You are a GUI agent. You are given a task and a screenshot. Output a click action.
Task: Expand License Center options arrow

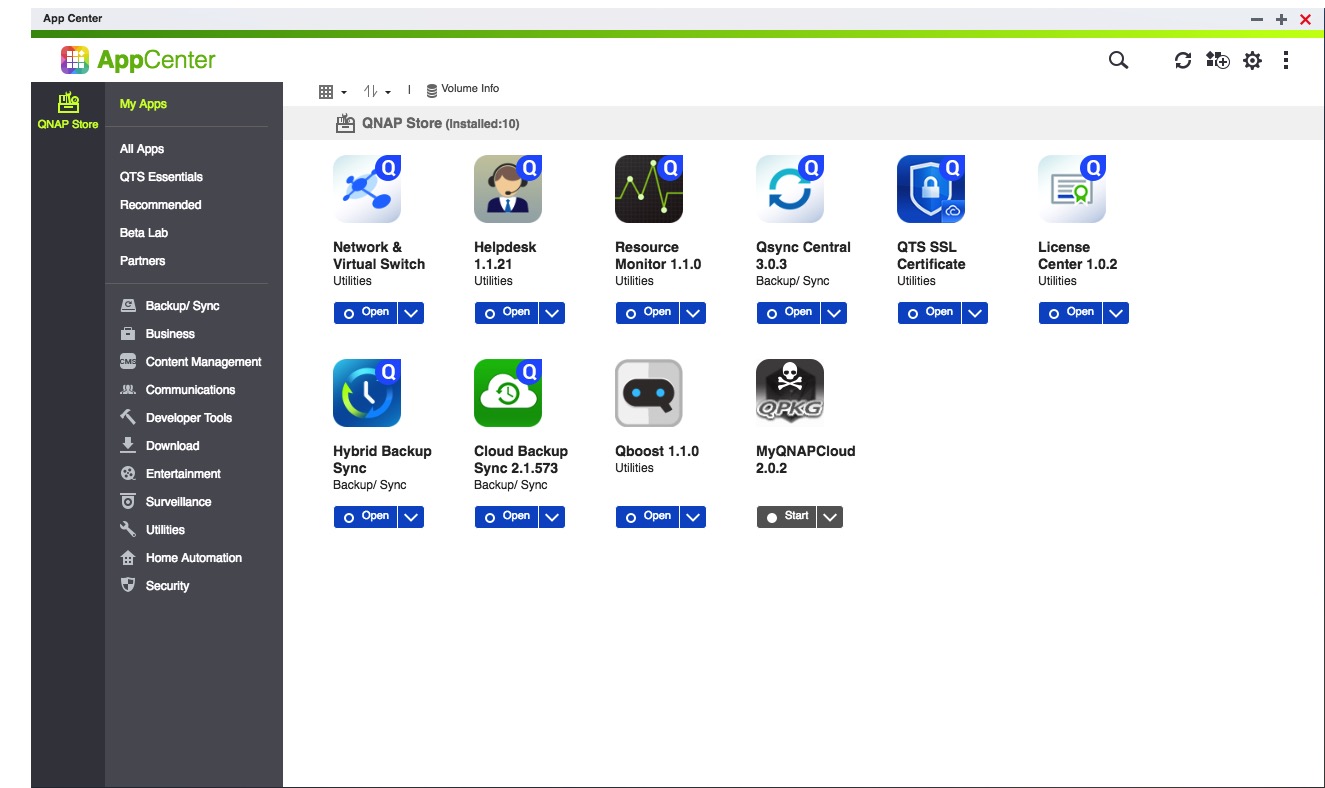pyautogui.click(x=1116, y=313)
